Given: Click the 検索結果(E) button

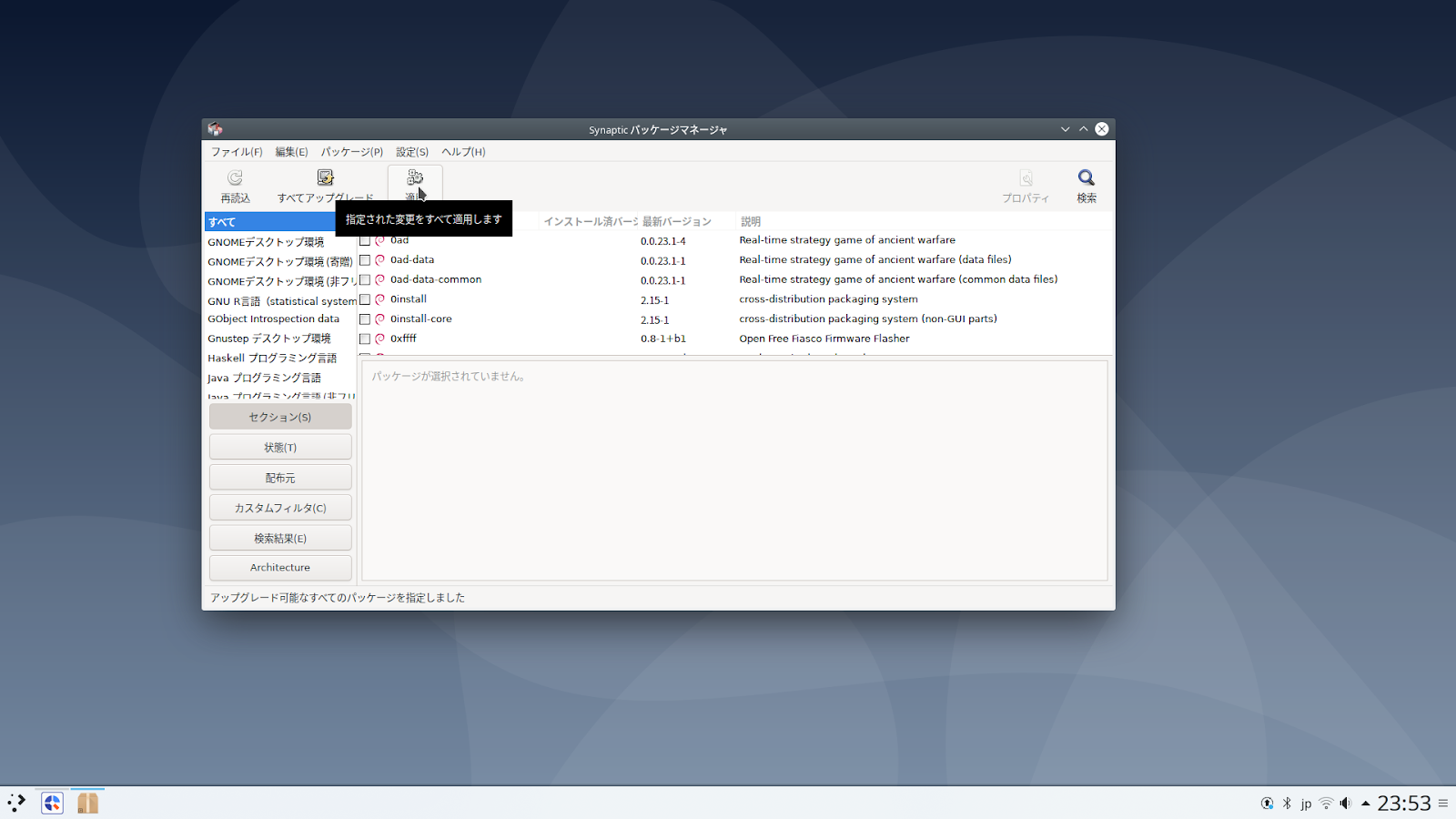Looking at the screenshot, I should (280, 538).
